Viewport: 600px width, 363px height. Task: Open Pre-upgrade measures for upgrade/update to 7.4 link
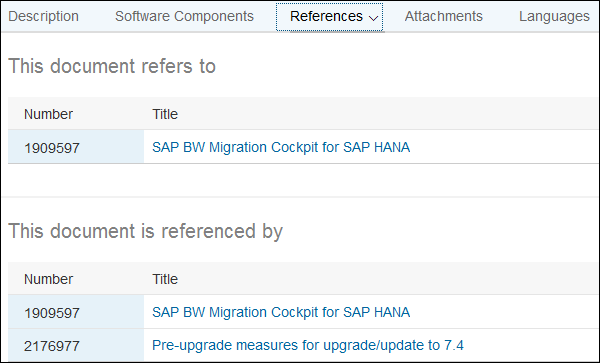coord(308,345)
